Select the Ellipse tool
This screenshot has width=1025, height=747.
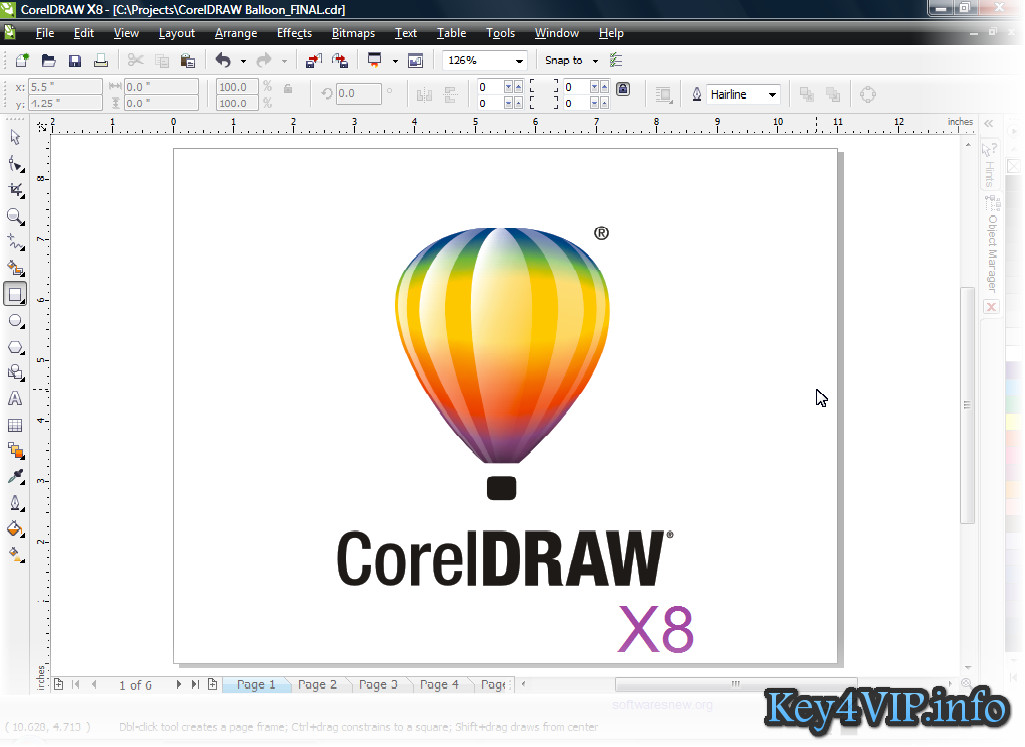click(x=15, y=321)
